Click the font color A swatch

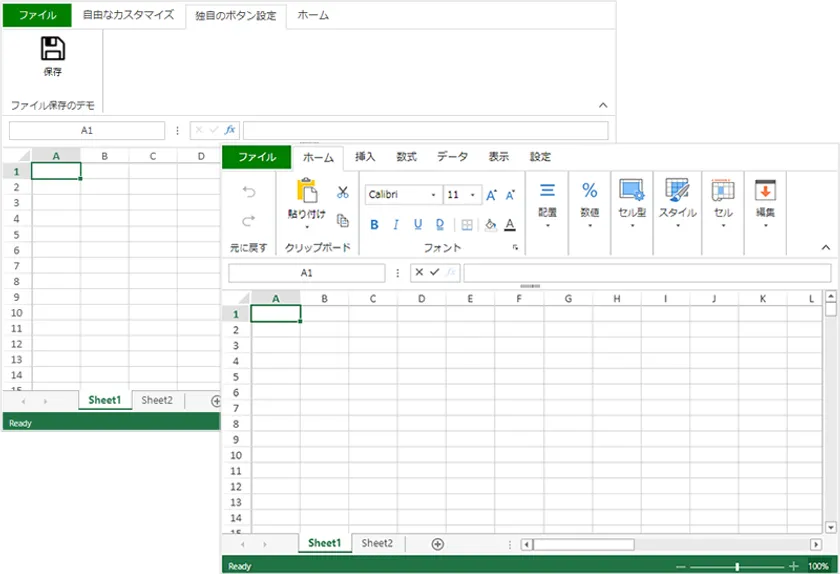click(510, 225)
